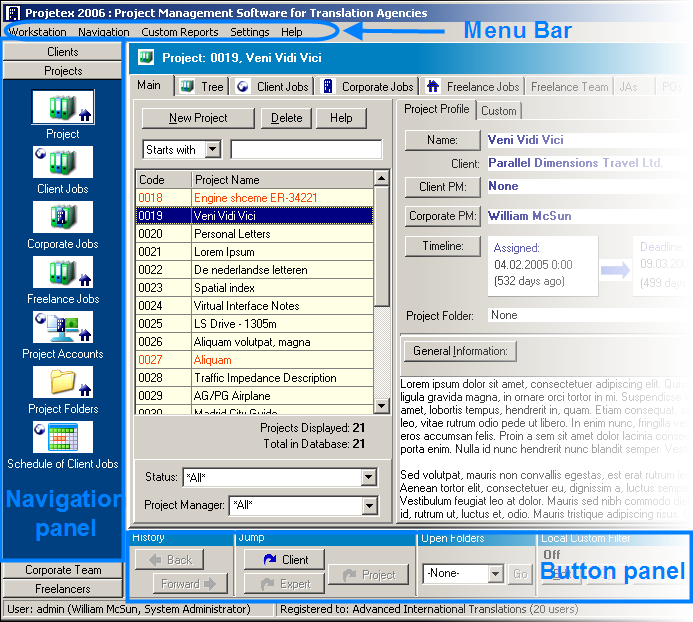
Task: Select project 0022 De nederlandse letteren
Action: 255,270
